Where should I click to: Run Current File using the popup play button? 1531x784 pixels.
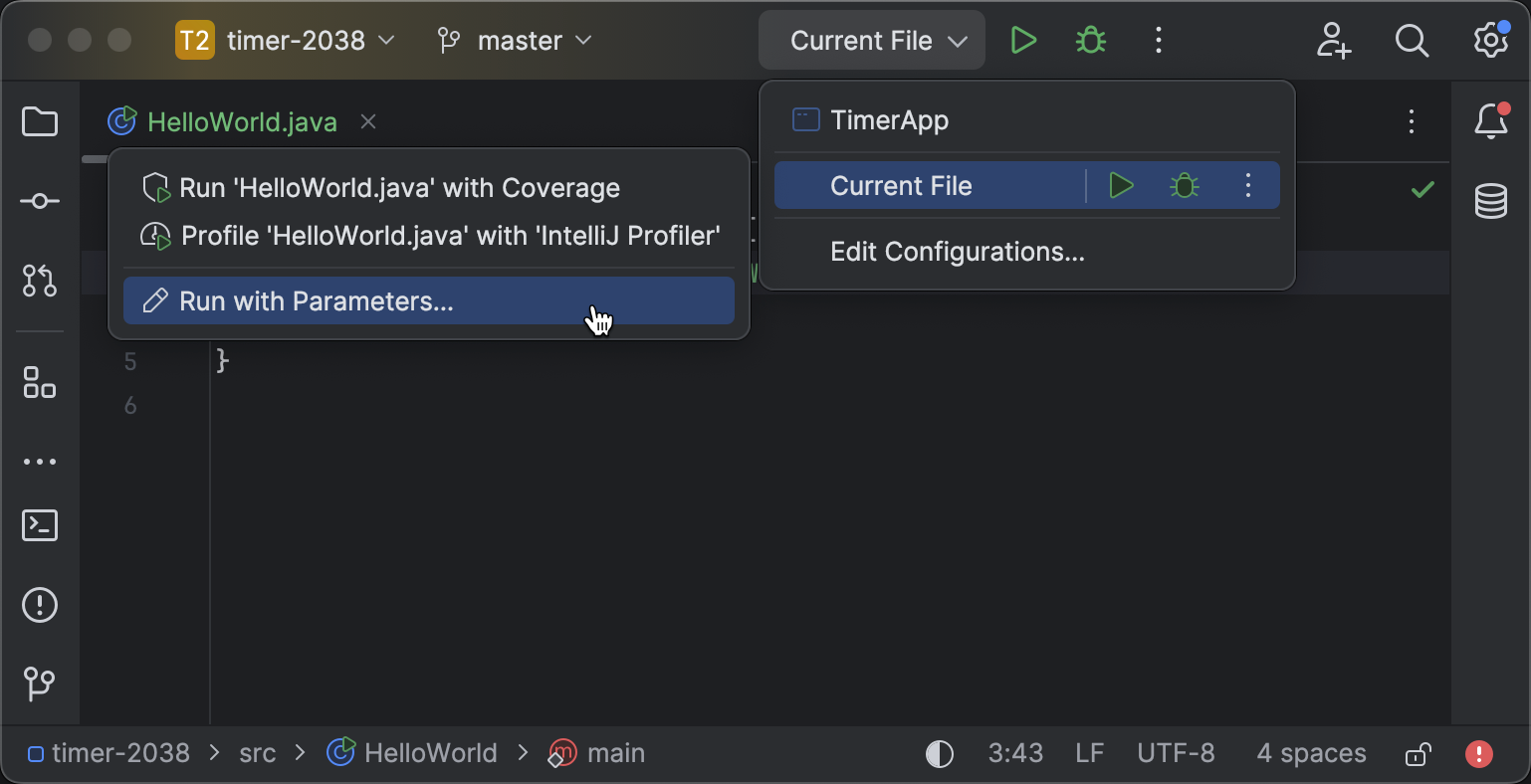[x=1121, y=185]
